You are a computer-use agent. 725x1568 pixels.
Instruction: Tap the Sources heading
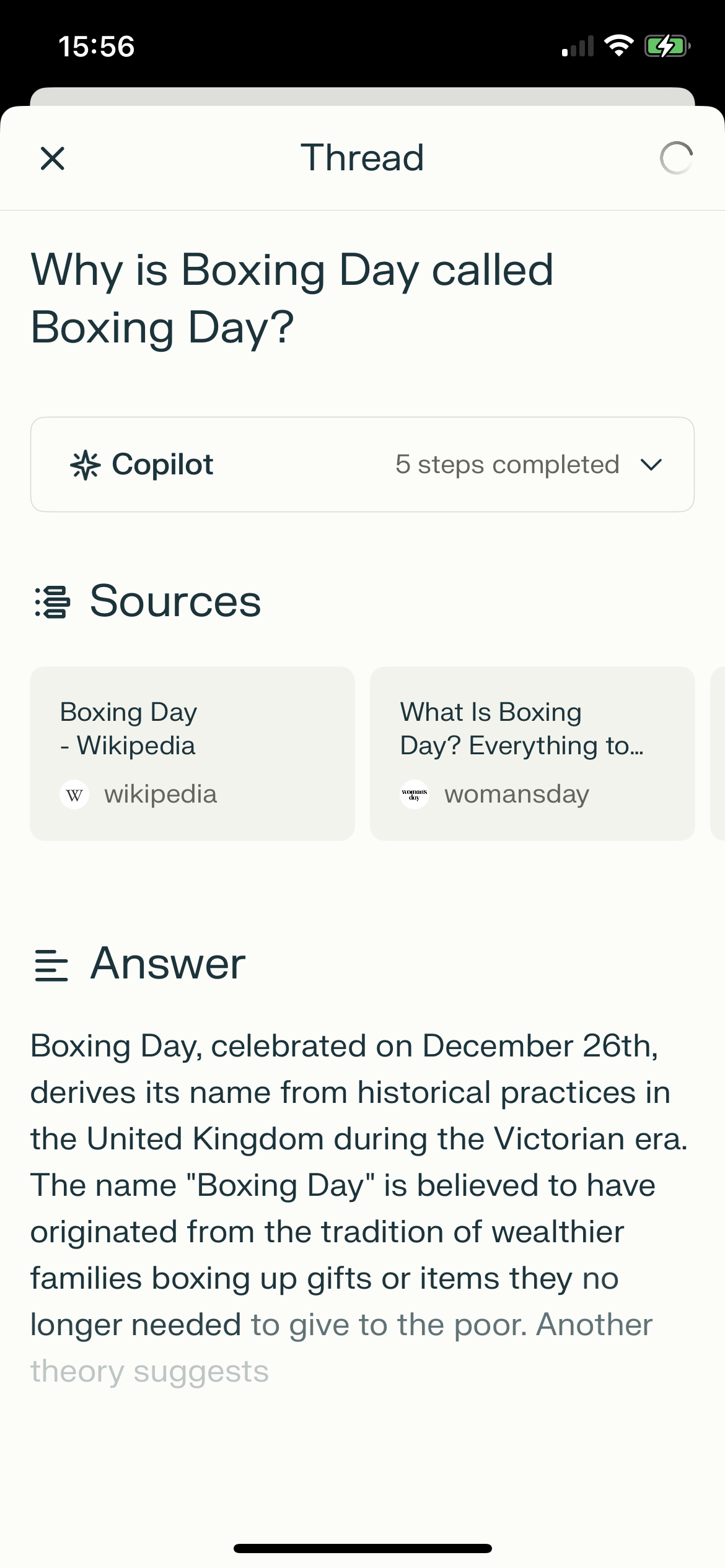[175, 601]
